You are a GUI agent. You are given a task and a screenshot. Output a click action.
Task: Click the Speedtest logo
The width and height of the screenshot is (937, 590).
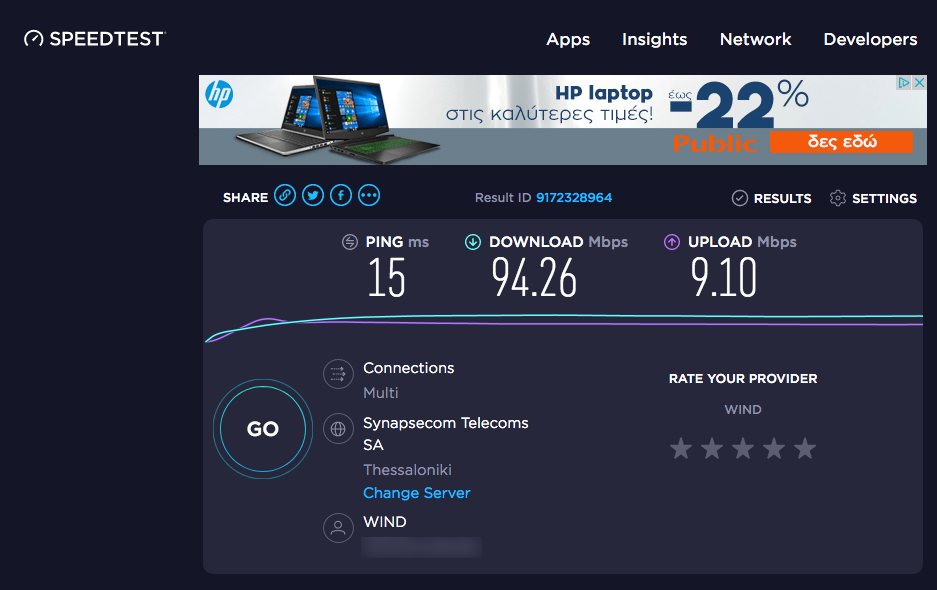(x=94, y=39)
